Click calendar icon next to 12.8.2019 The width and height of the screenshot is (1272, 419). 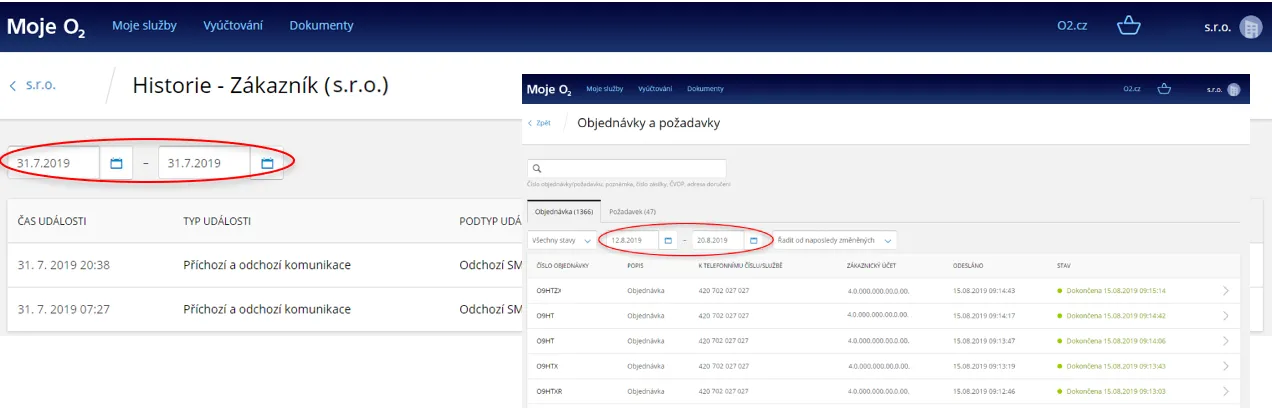667,240
